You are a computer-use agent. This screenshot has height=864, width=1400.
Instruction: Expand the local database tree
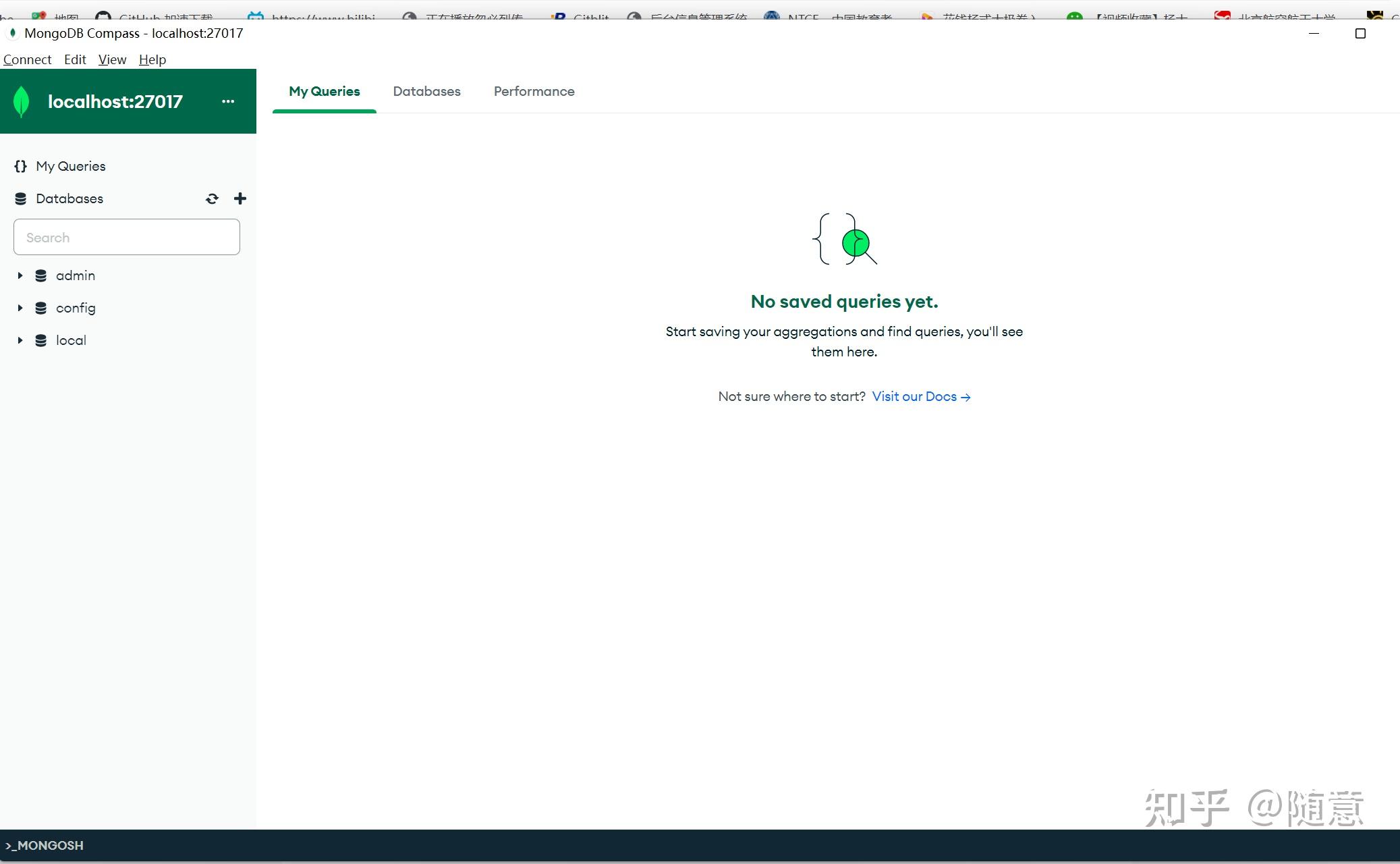[19, 340]
